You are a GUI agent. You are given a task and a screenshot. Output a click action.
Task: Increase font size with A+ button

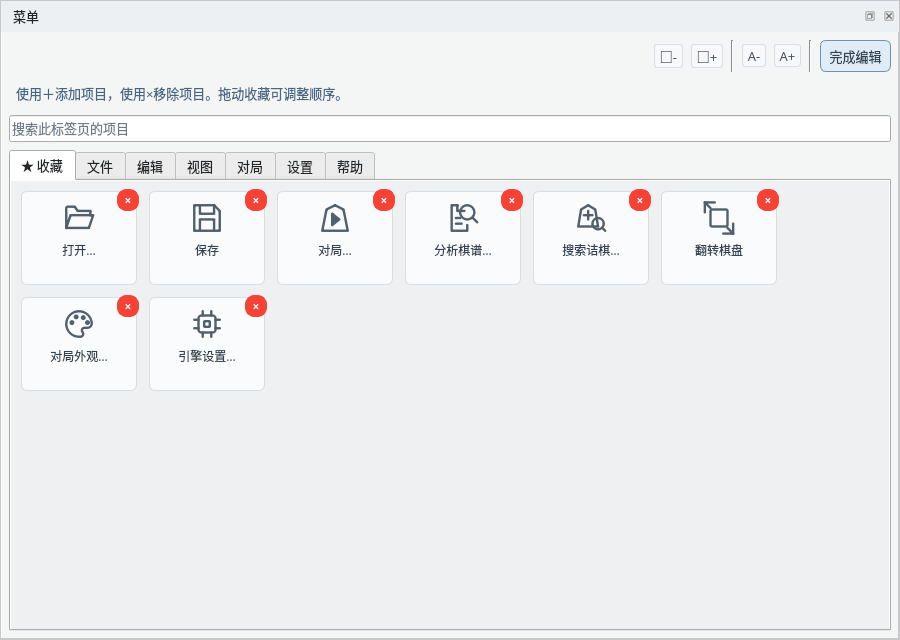click(x=787, y=56)
